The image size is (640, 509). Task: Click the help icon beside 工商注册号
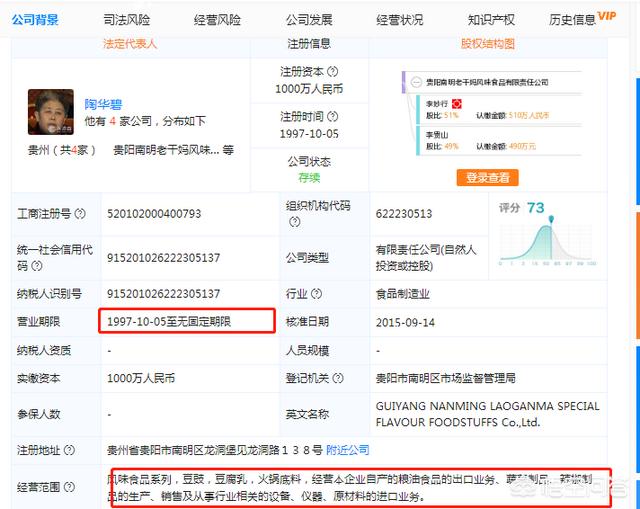click(x=80, y=213)
